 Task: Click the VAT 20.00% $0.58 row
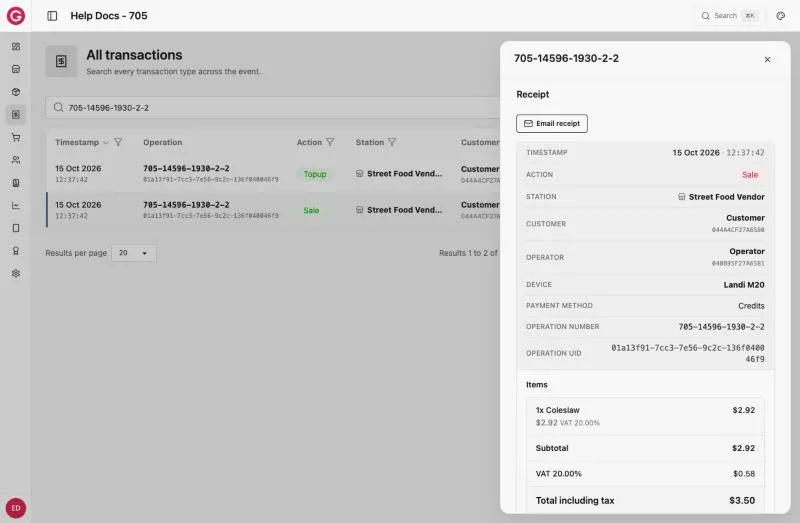[x=645, y=474]
